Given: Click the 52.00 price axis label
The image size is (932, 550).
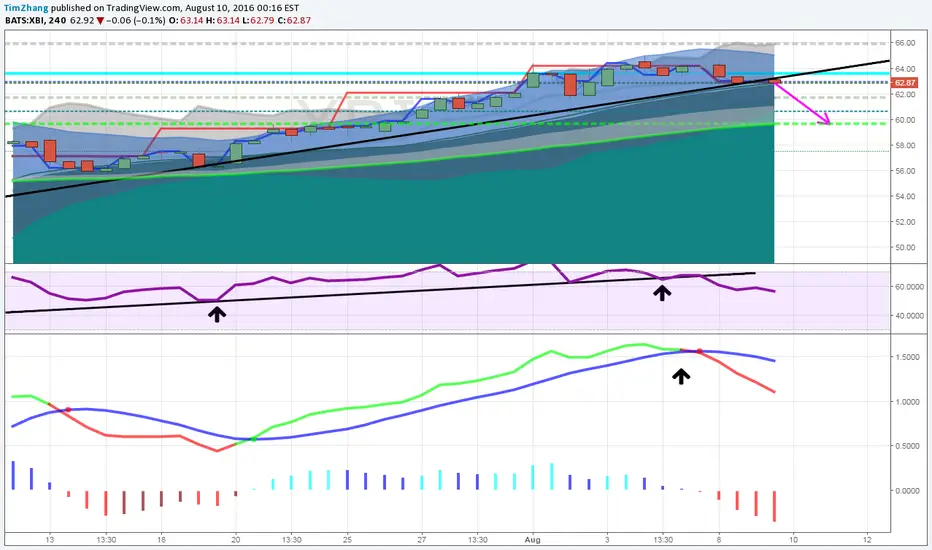Looking at the screenshot, I should tap(905, 222).
